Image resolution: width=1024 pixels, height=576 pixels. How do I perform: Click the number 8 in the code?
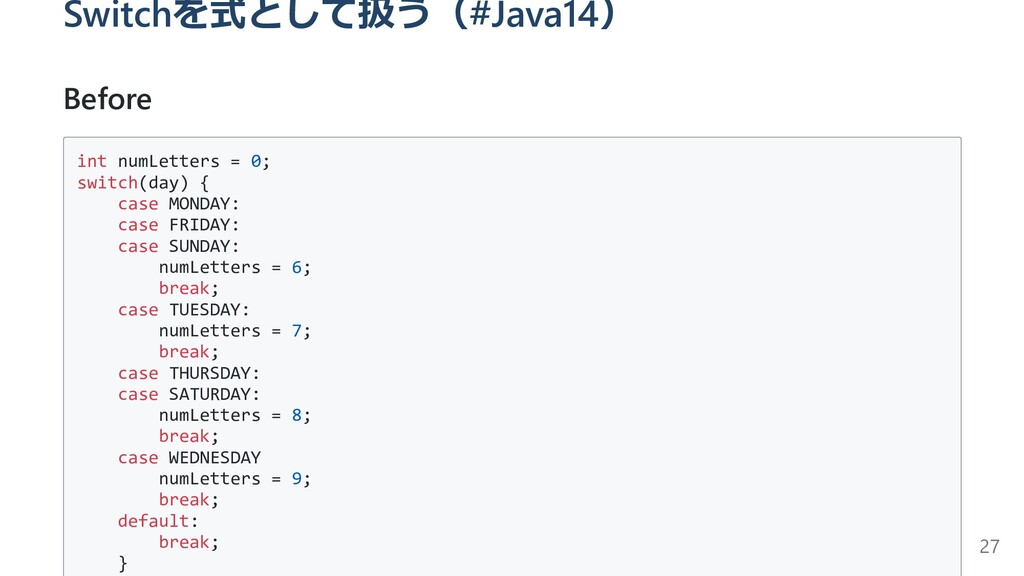point(296,415)
